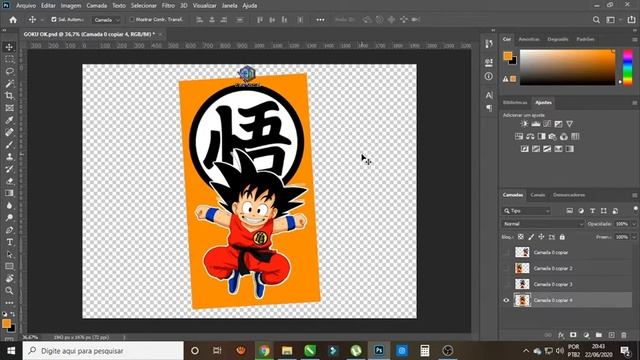
Task: Select the Eraser tool
Action: click(x=9, y=181)
